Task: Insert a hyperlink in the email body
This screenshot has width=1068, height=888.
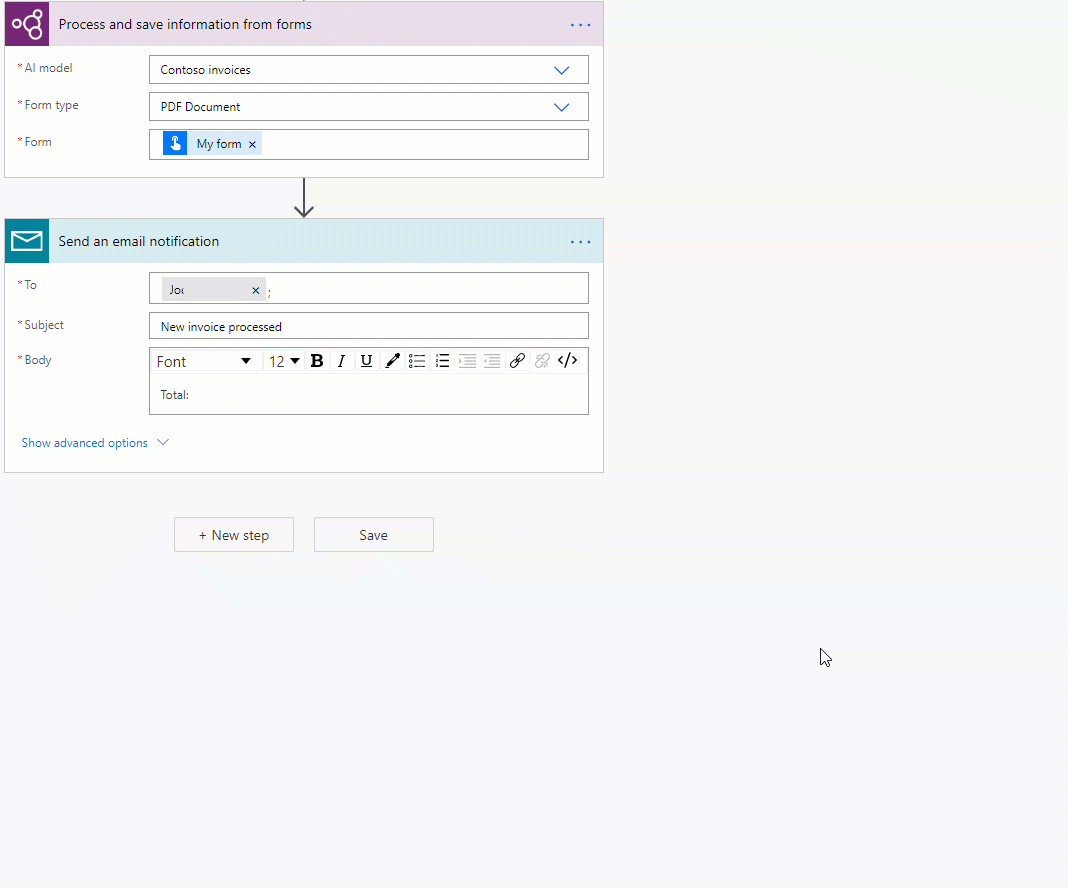Action: [x=517, y=361]
